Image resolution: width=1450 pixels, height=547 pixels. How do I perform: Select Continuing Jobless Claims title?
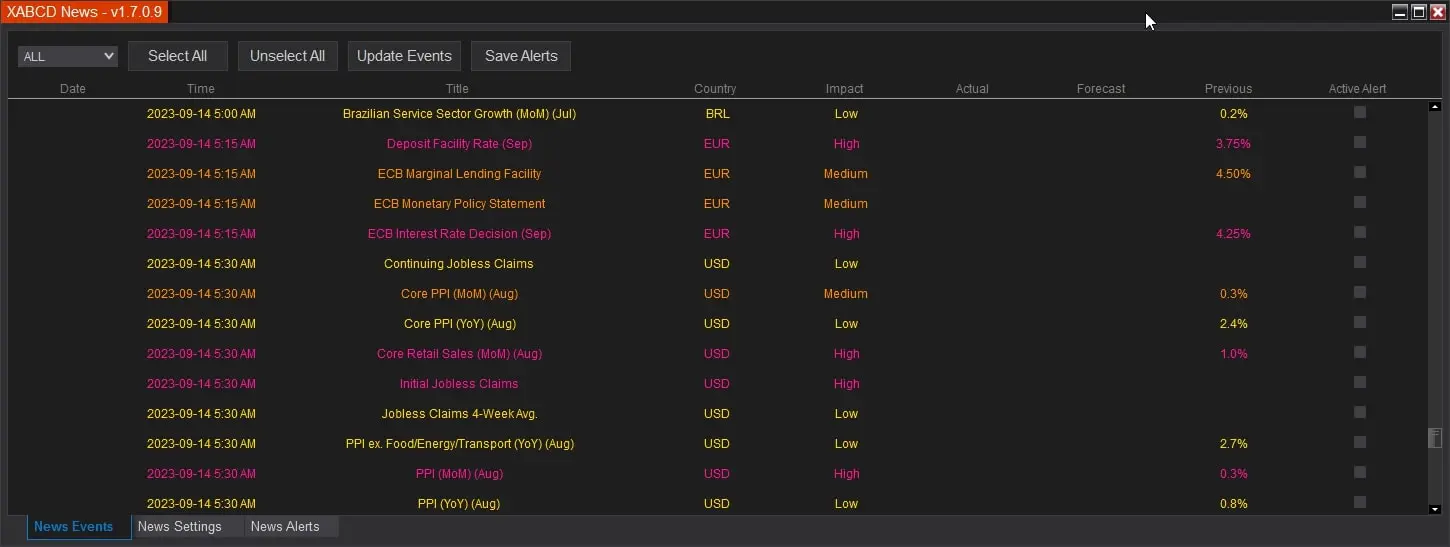tap(459, 264)
